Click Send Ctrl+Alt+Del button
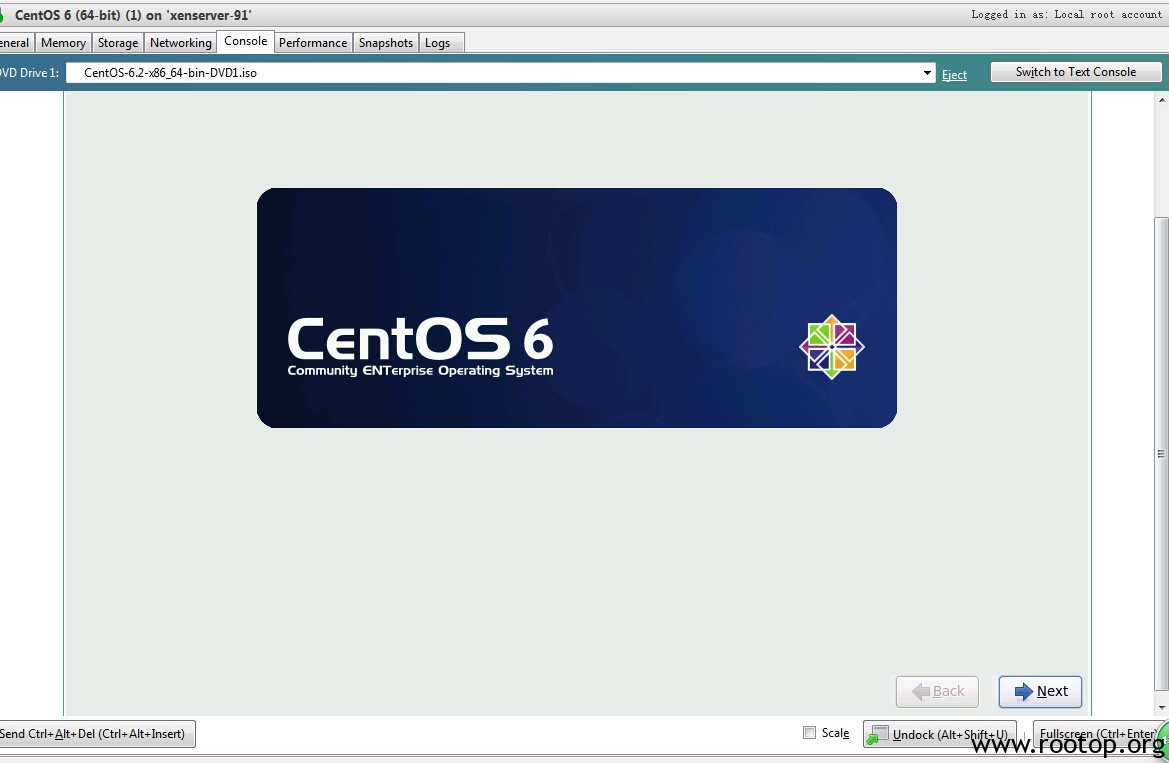The height and width of the screenshot is (763, 1169). [x=97, y=734]
